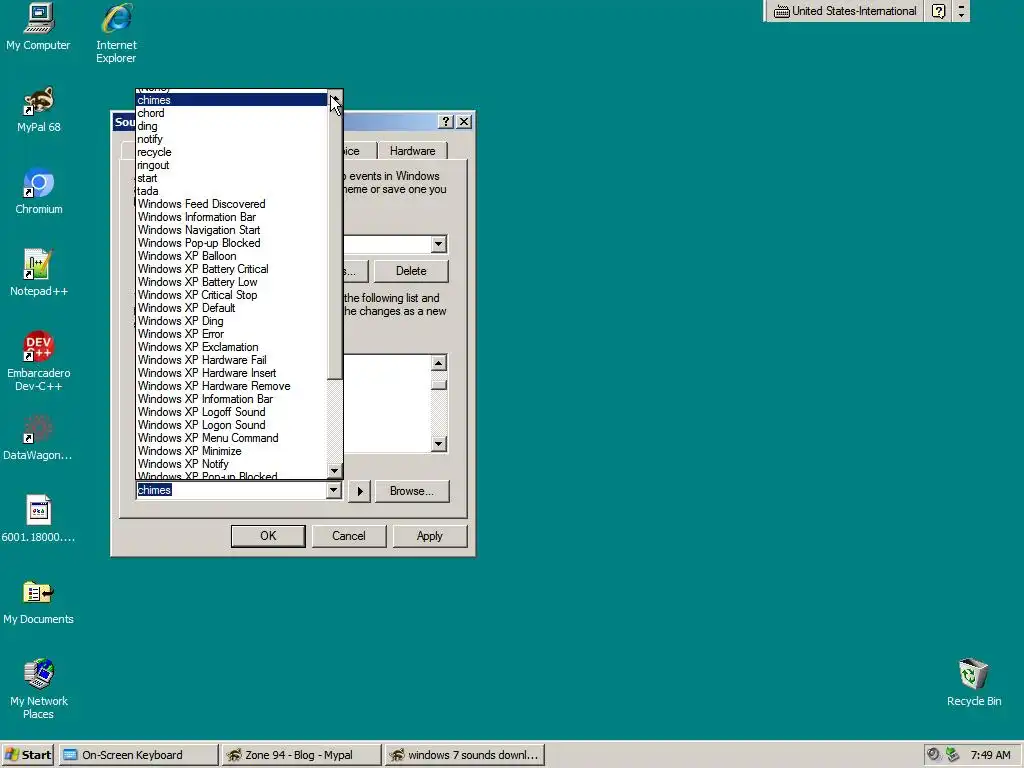1024x768 pixels.
Task: Click the program events scrollbar thumb
Action: click(438, 385)
